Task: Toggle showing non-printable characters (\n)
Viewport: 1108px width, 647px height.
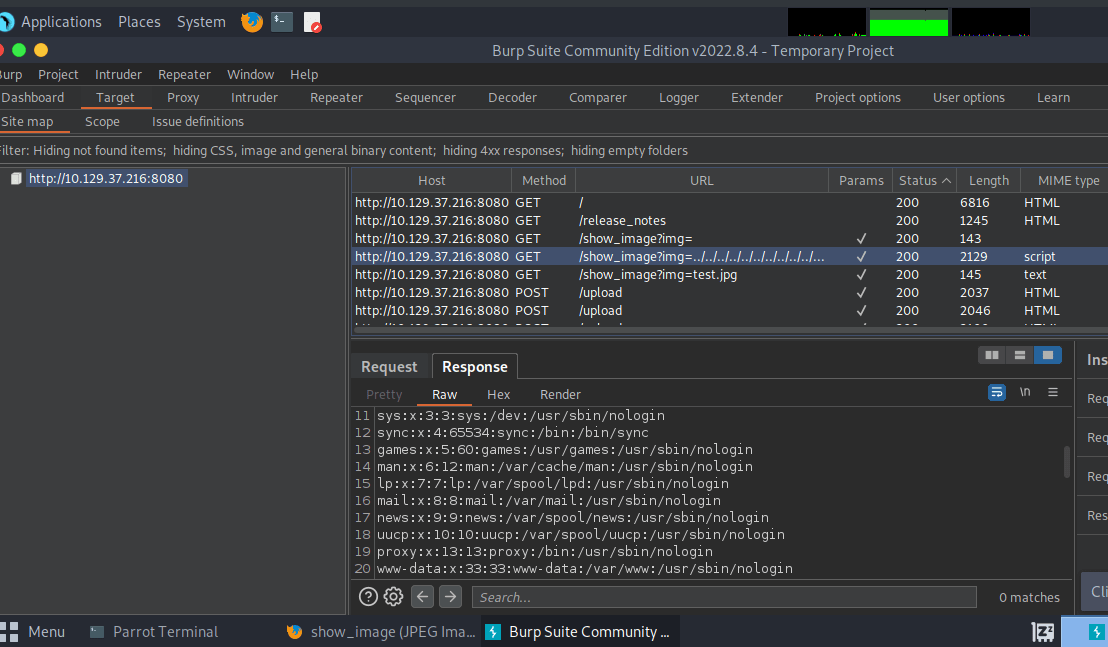Action: tap(1025, 392)
